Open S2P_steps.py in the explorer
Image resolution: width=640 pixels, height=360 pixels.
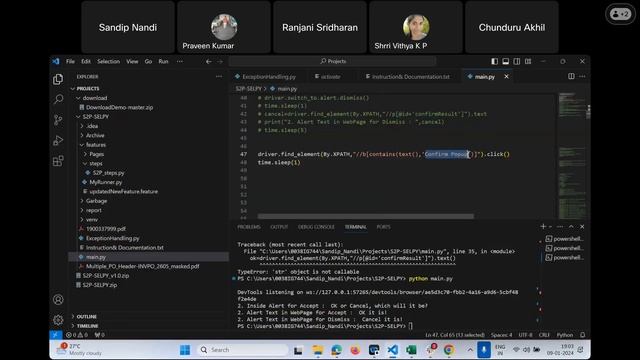click(x=108, y=173)
